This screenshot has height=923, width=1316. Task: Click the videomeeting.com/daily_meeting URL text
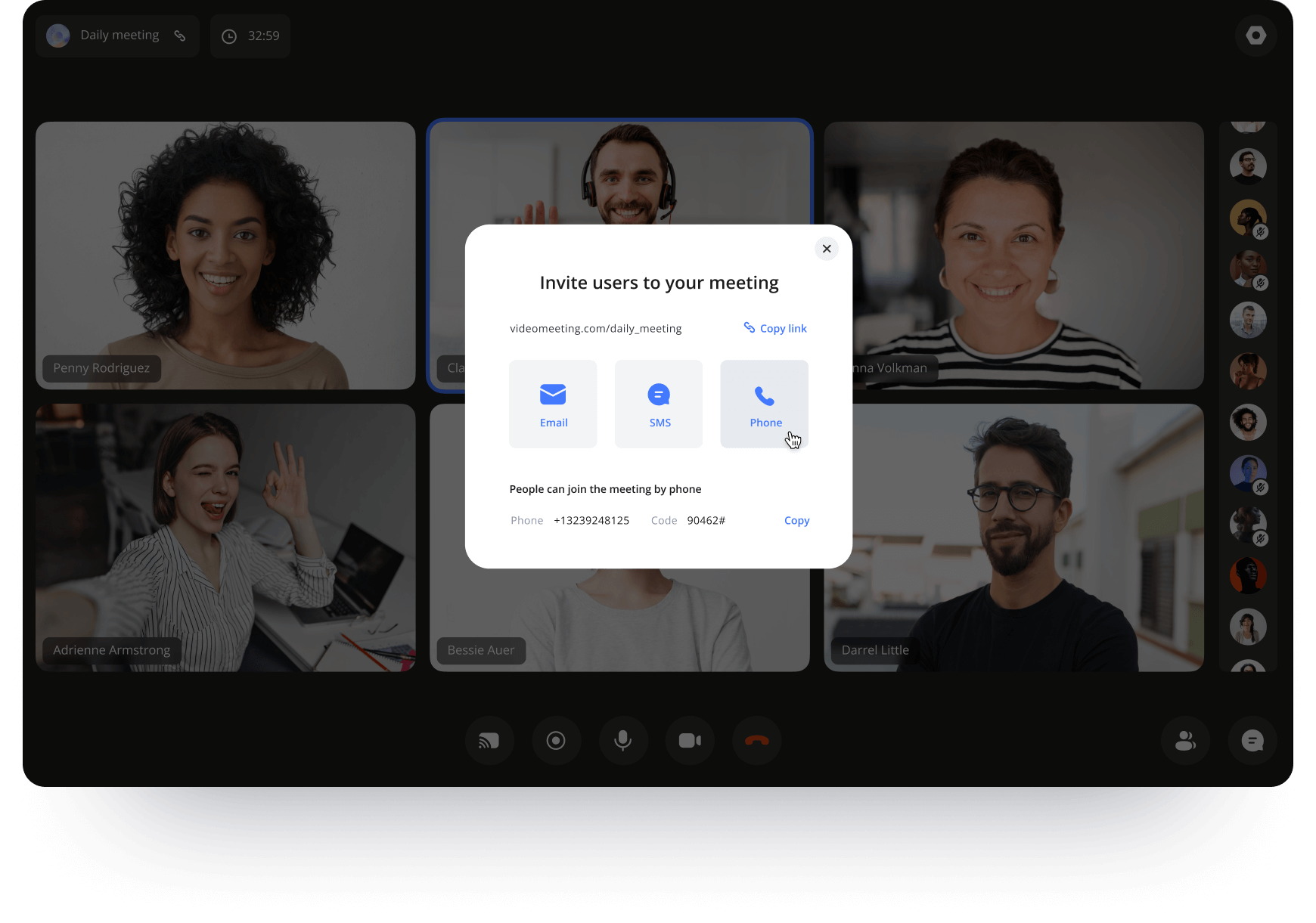click(x=596, y=329)
